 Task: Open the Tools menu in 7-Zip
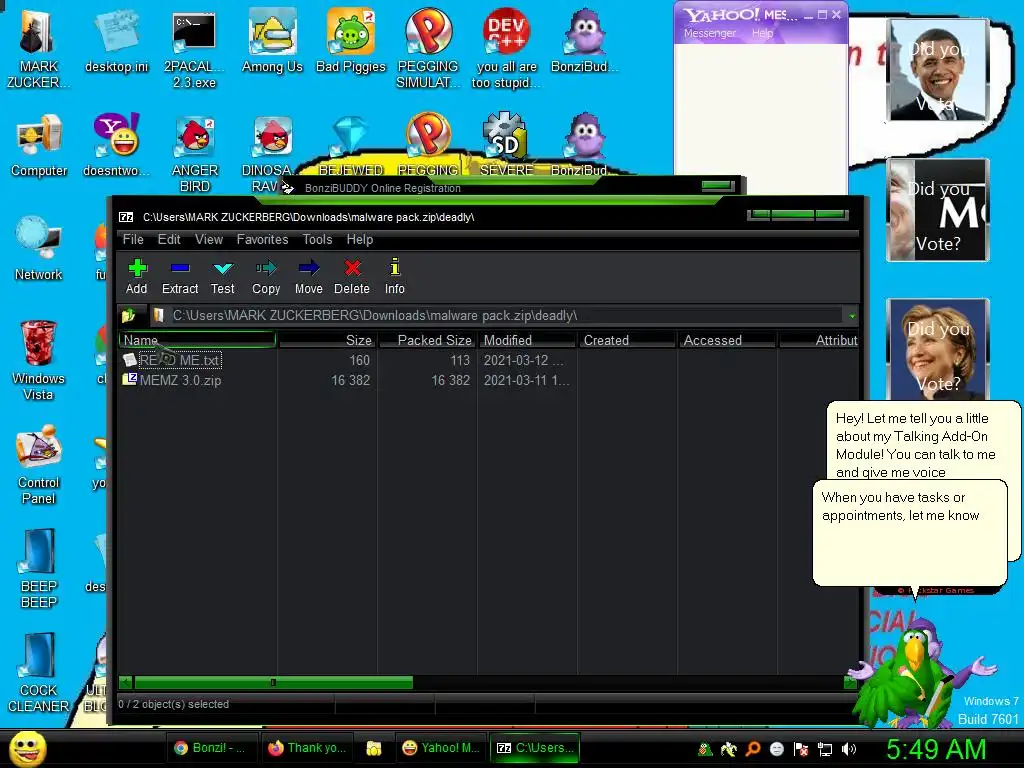tap(317, 240)
